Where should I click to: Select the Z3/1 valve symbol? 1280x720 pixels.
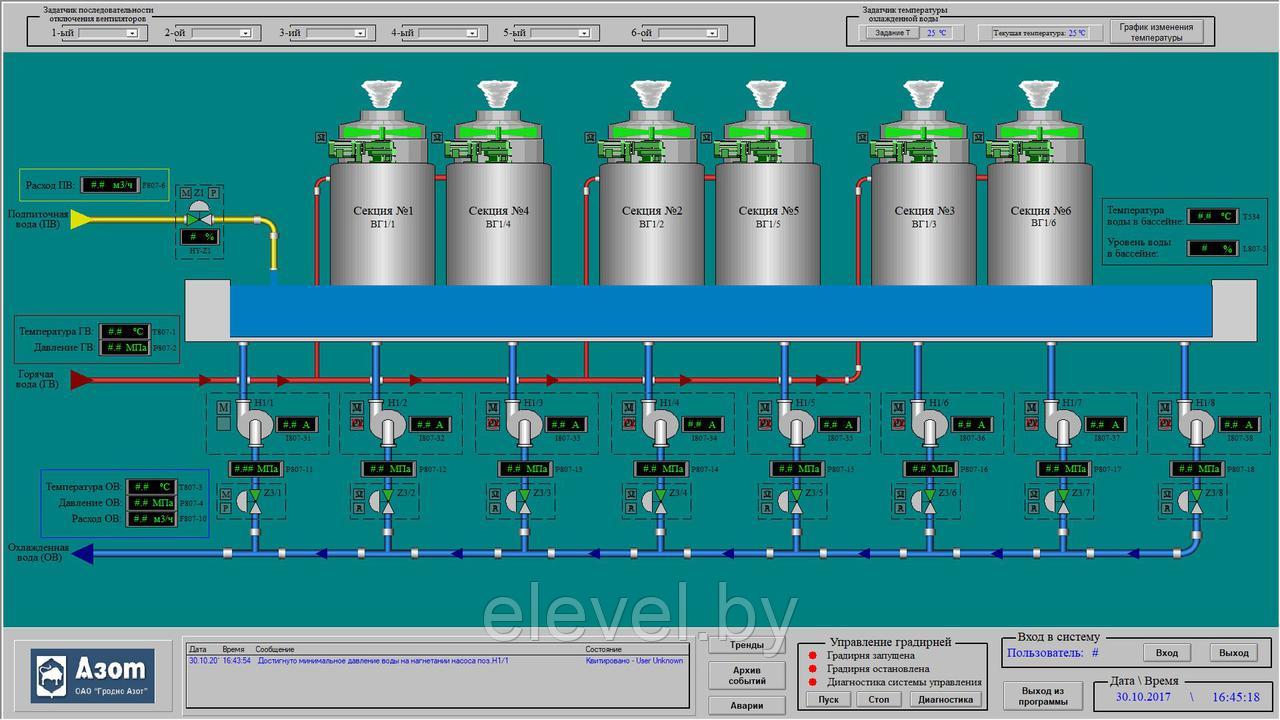(x=253, y=499)
